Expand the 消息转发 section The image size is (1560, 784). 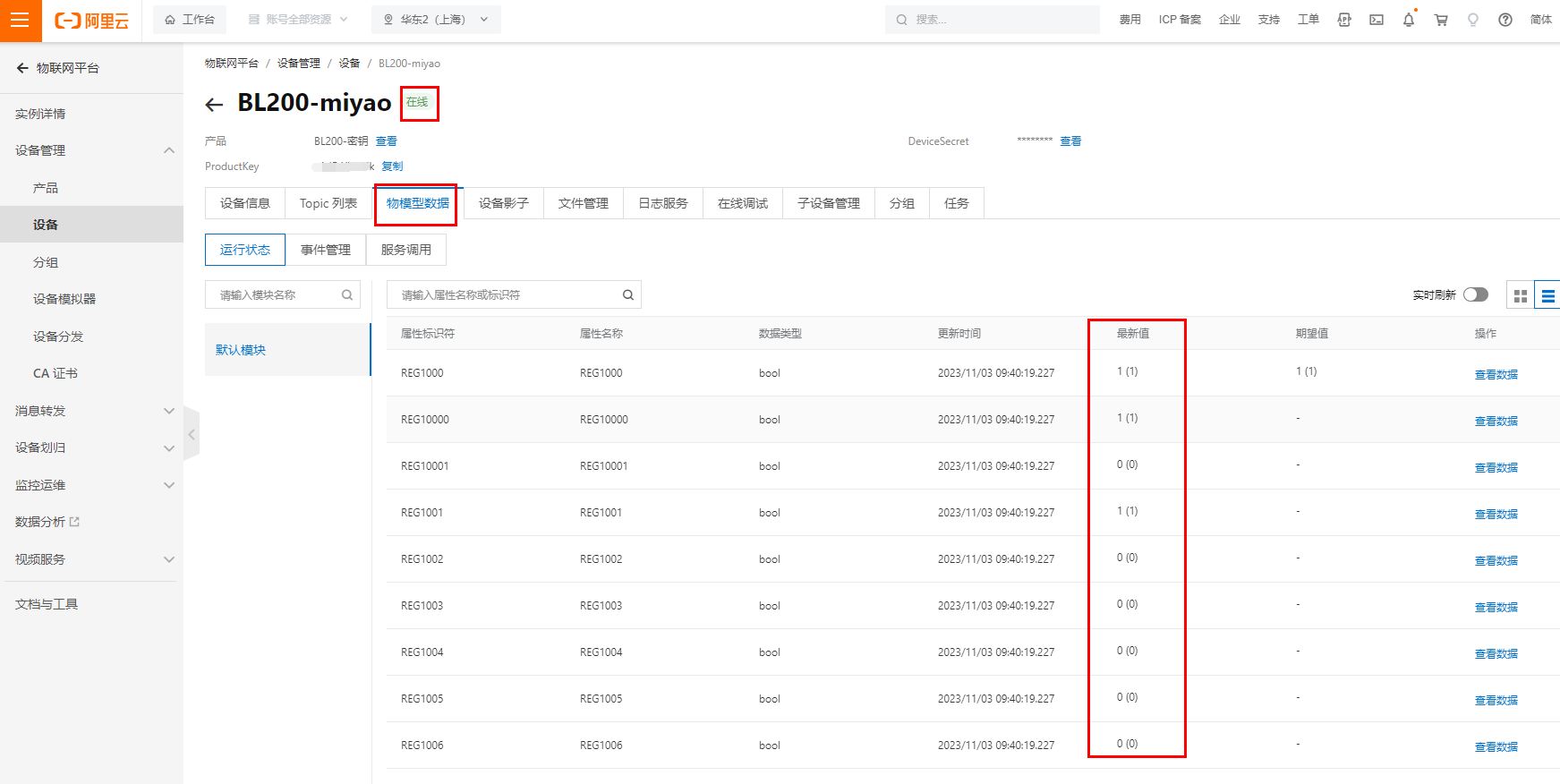click(x=169, y=411)
